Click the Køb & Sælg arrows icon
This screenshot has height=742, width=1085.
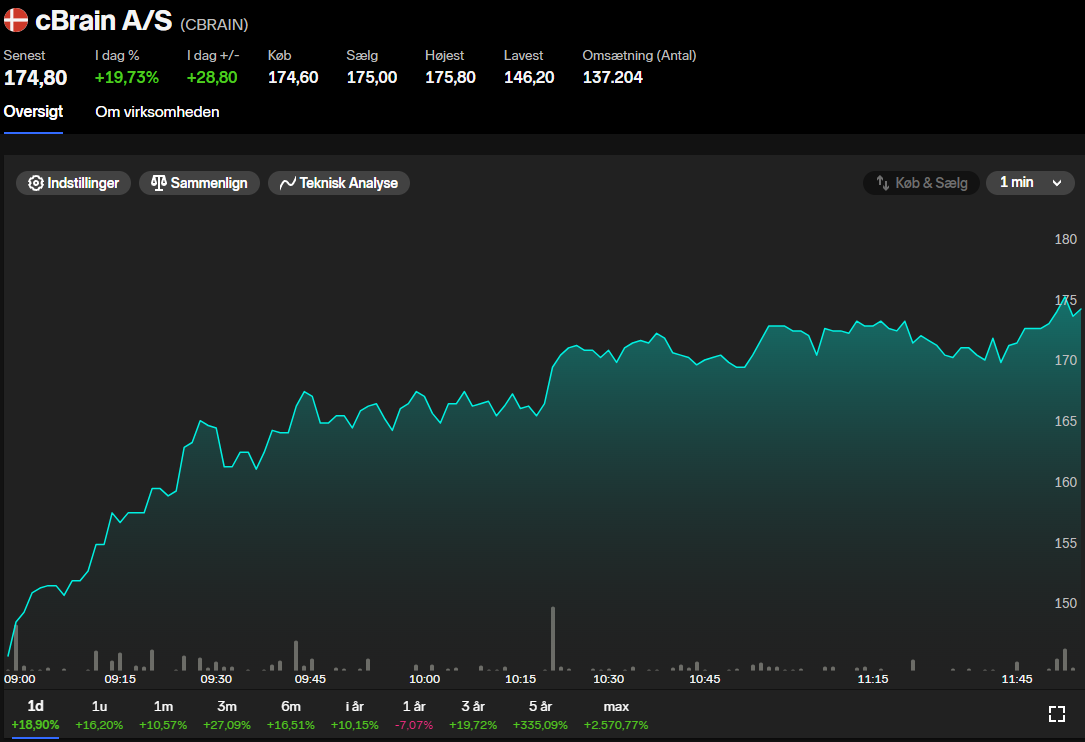pos(882,183)
